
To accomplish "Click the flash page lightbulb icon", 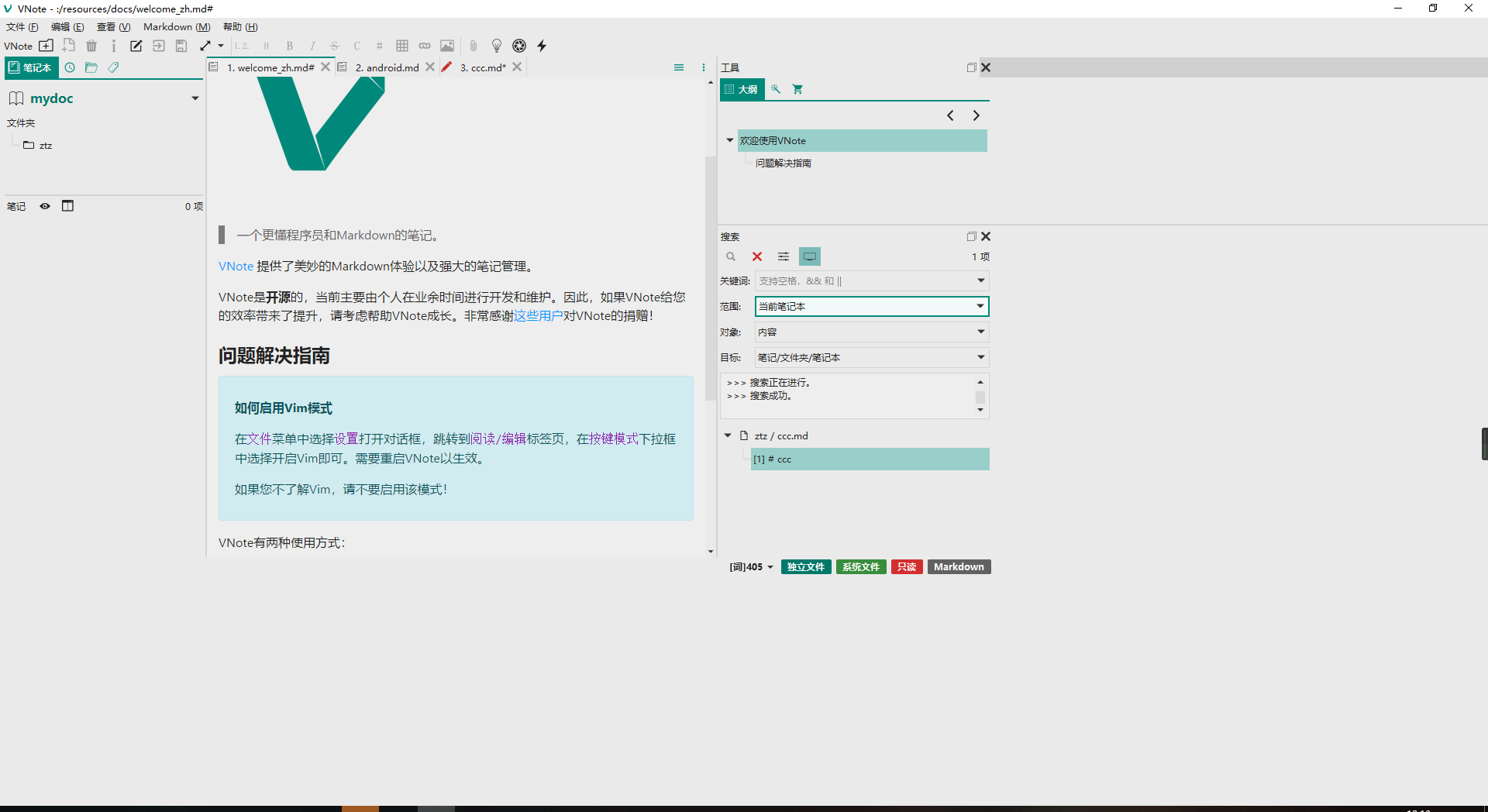I will (x=497, y=46).
